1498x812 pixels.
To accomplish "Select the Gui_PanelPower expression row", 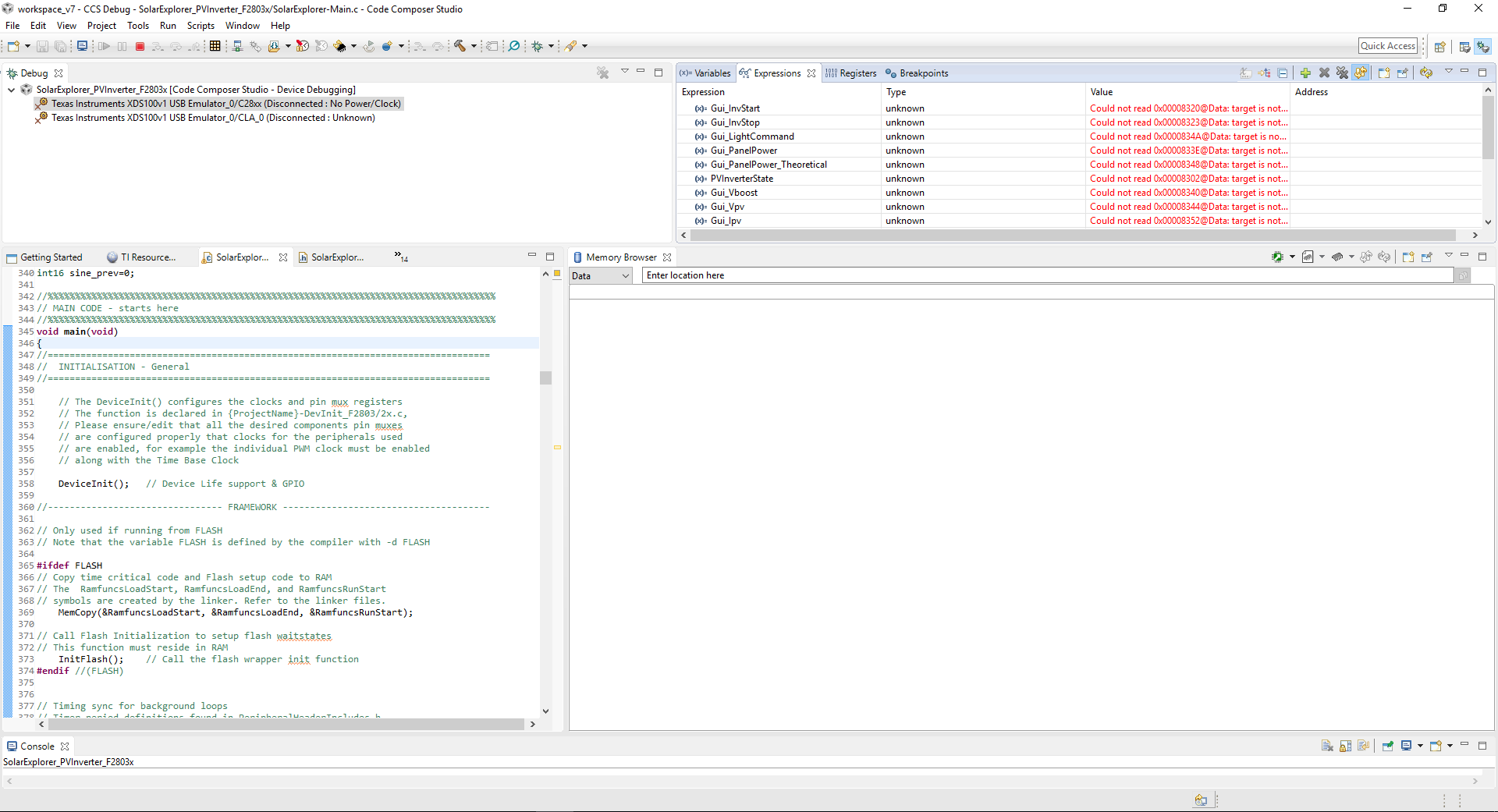I will click(x=744, y=151).
